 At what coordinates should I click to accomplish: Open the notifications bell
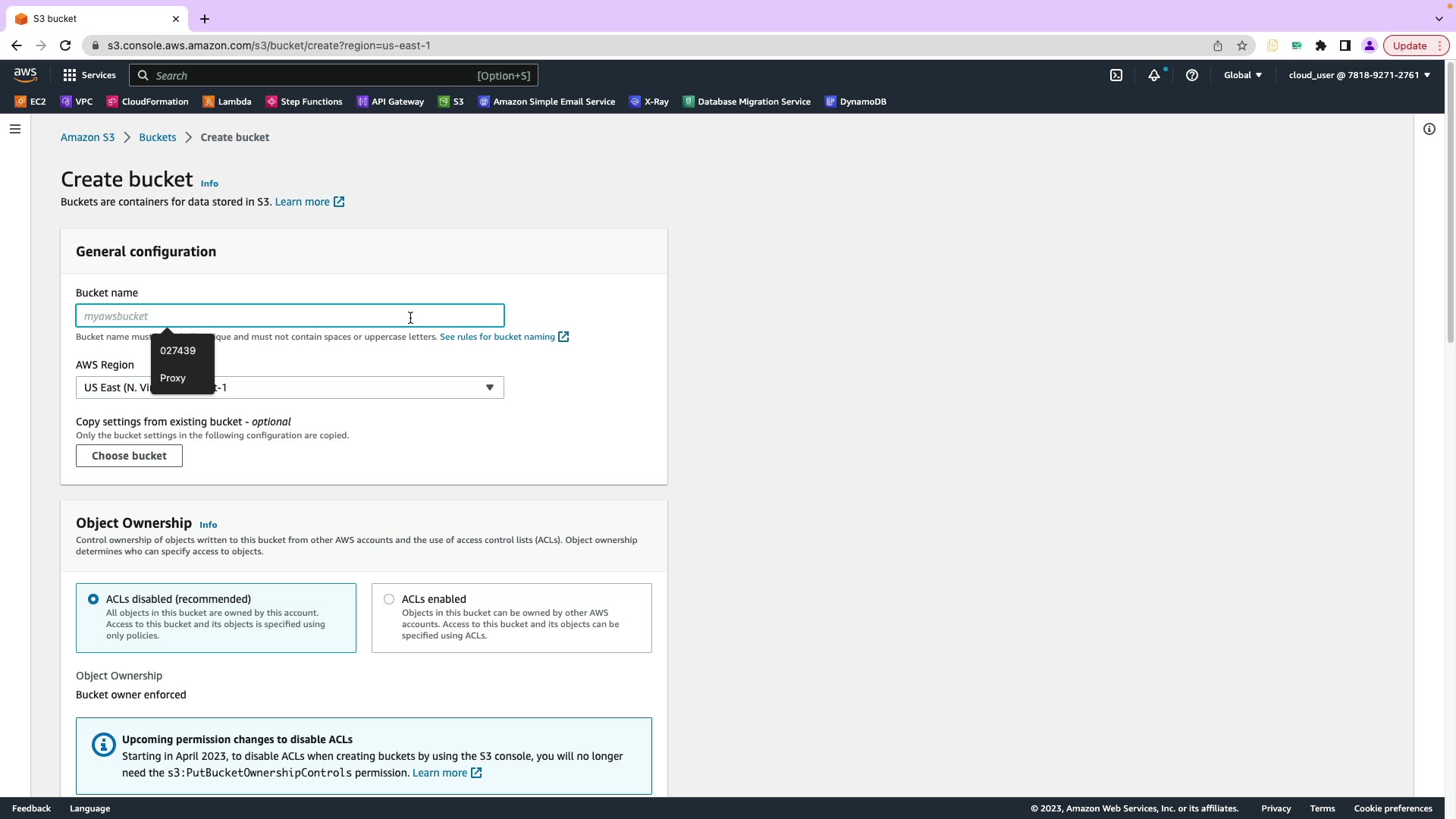tap(1153, 75)
